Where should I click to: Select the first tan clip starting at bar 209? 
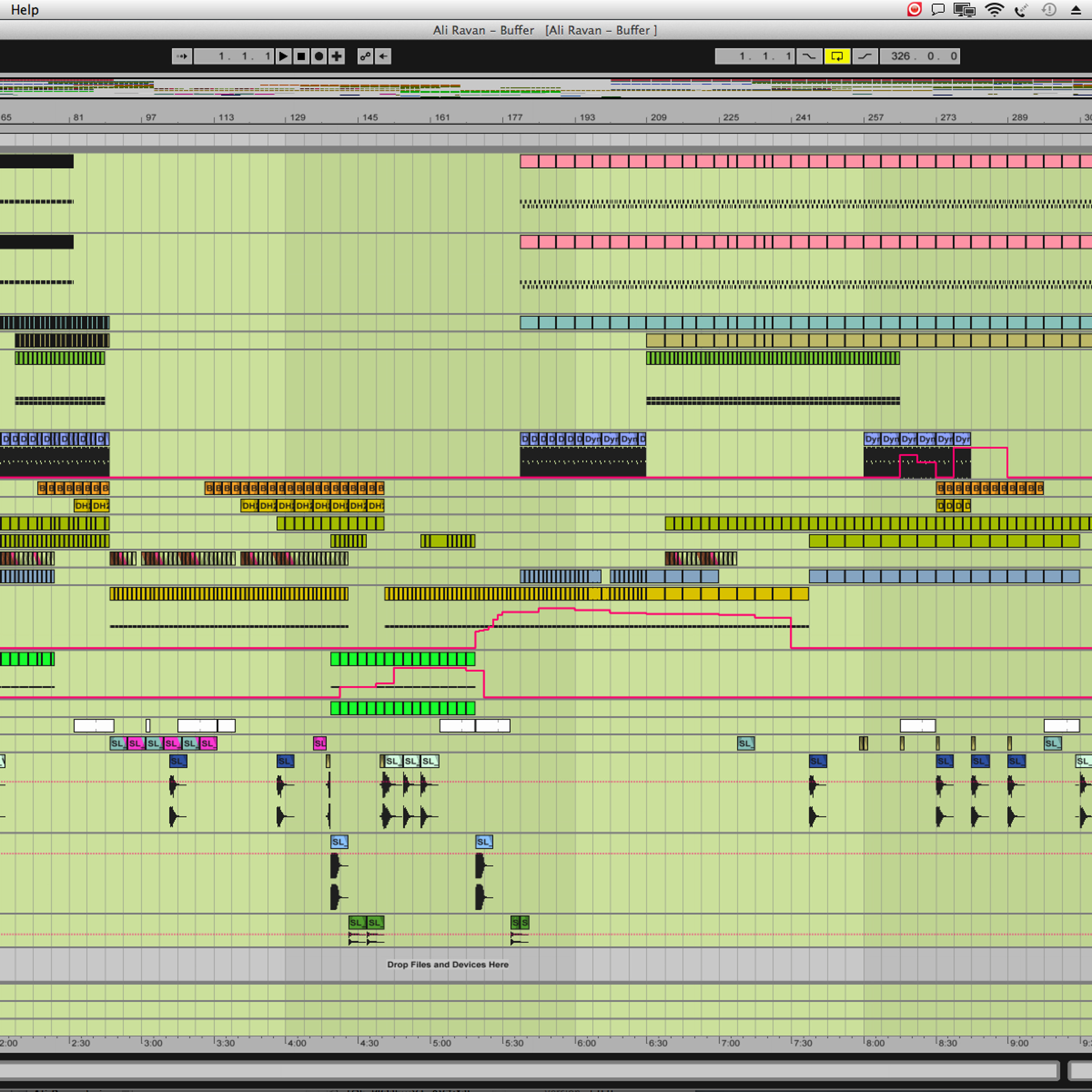(656, 340)
